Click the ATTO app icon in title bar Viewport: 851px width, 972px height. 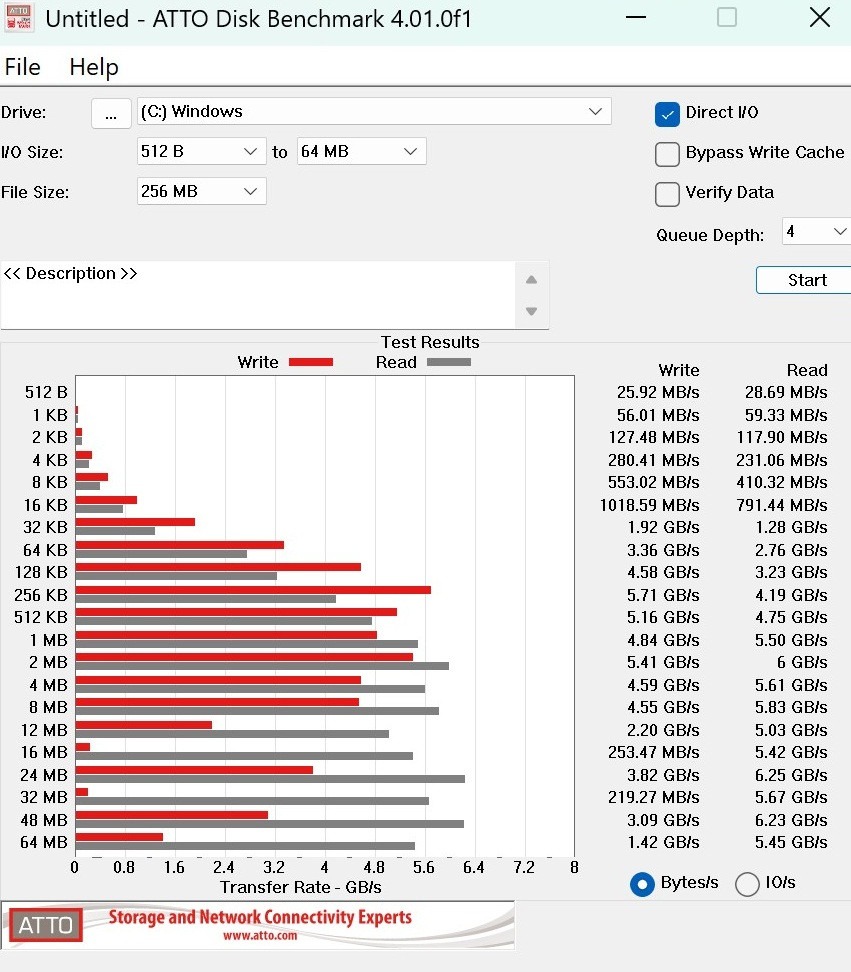(x=19, y=18)
